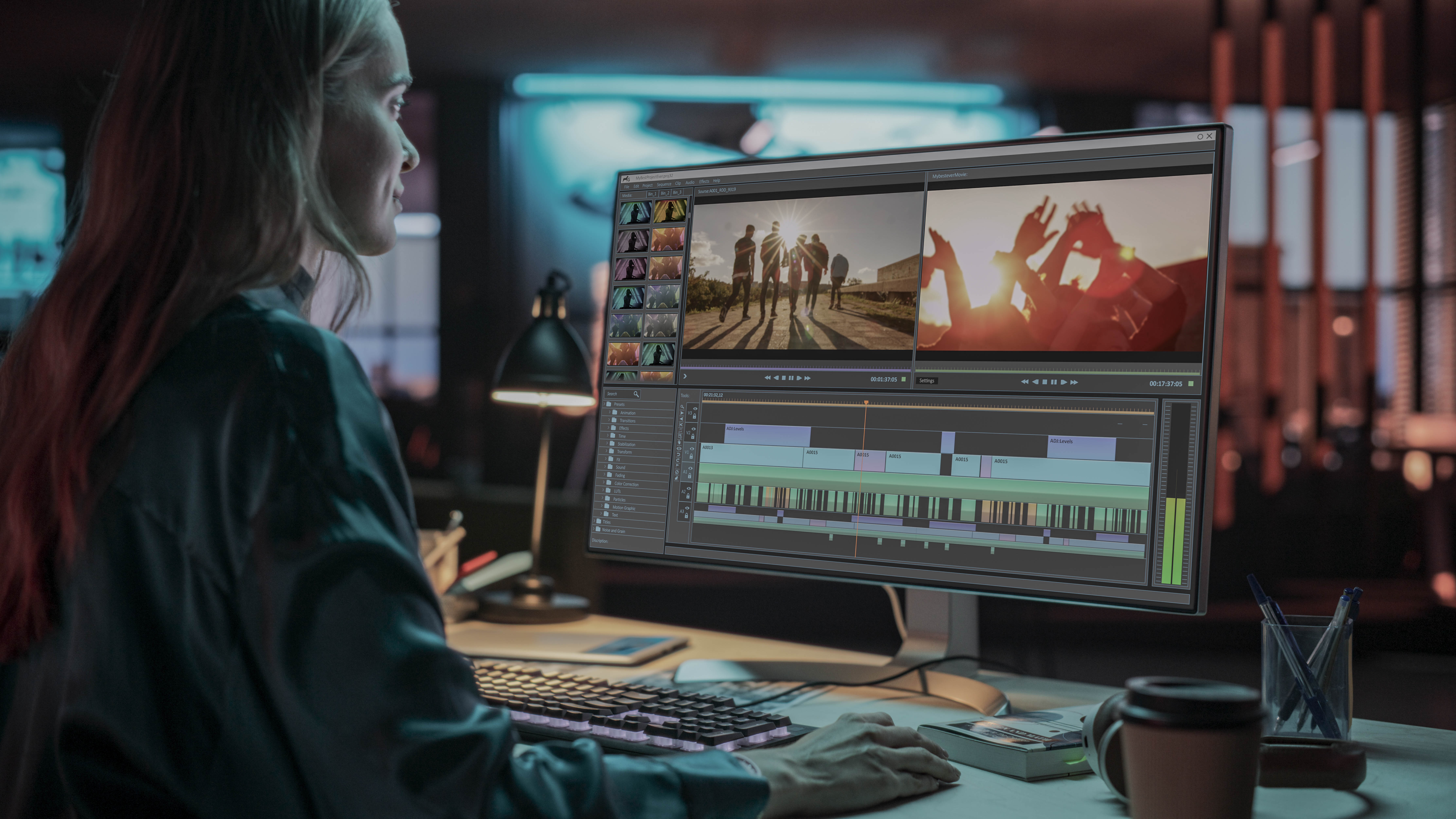Pause the MybesteverMovie program monitor
The width and height of the screenshot is (1456, 819).
point(1054,382)
